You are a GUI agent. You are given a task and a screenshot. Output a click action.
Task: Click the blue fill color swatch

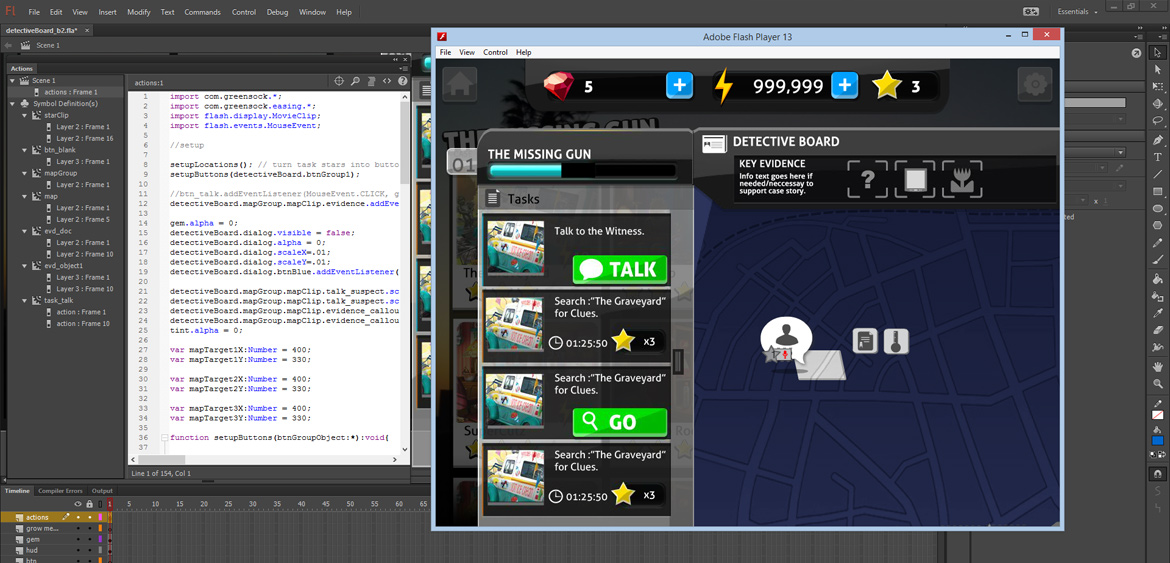1158,439
